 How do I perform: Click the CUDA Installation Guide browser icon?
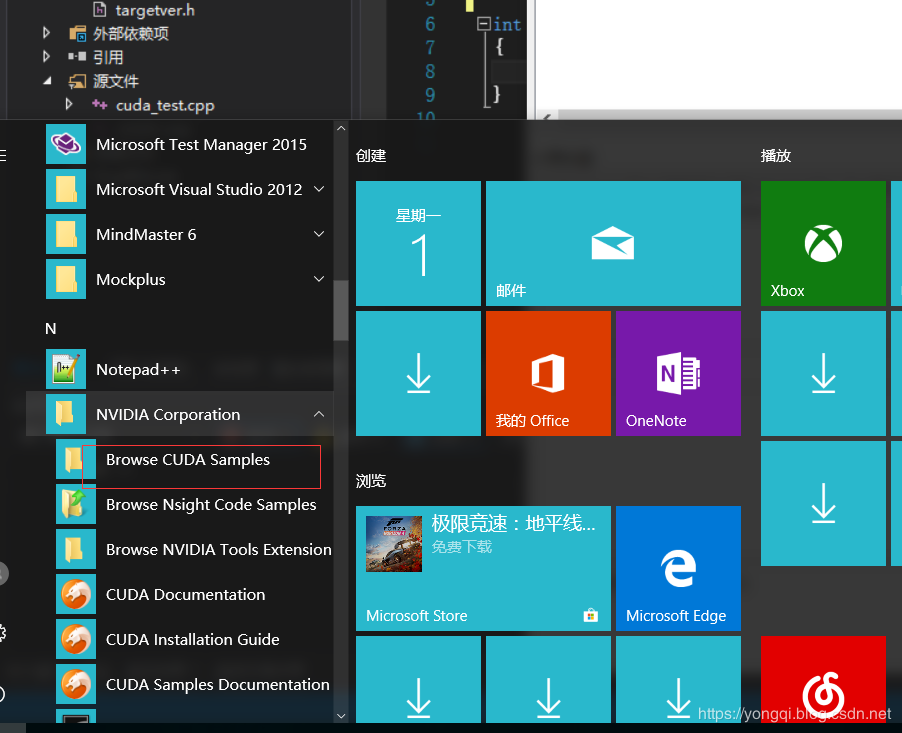point(75,639)
